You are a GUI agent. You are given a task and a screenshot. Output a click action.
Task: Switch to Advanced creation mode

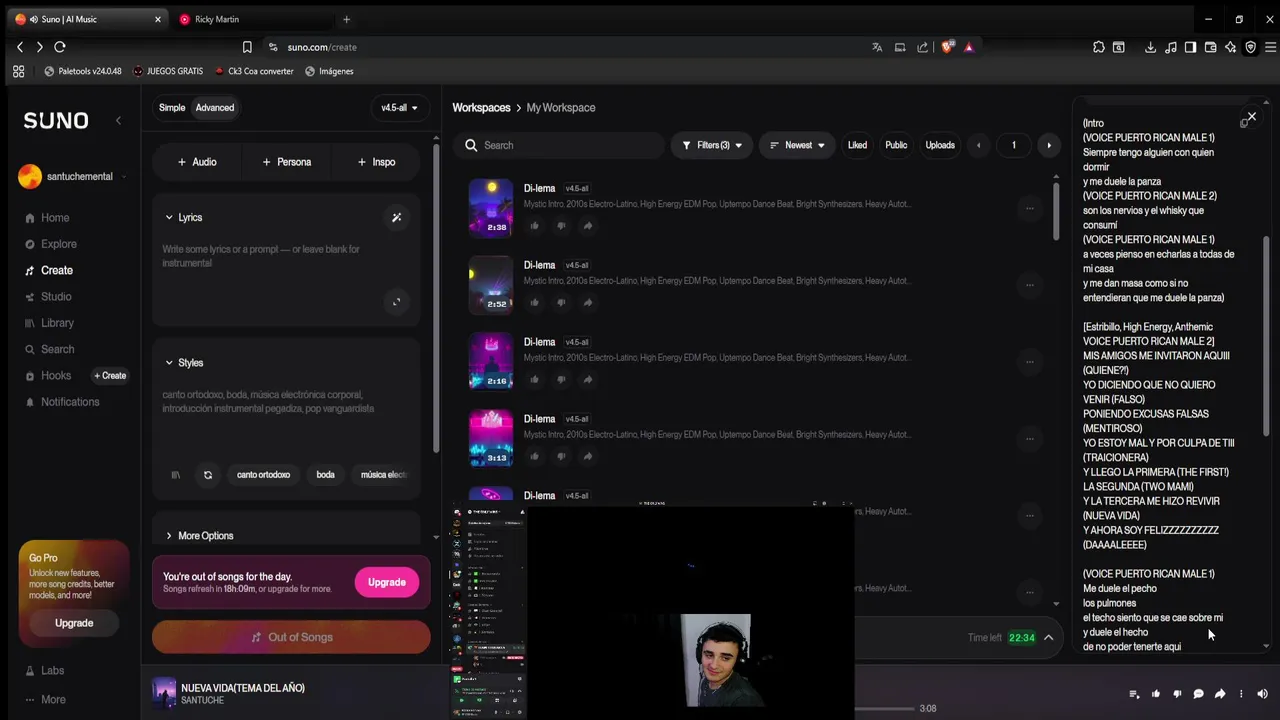coord(215,108)
